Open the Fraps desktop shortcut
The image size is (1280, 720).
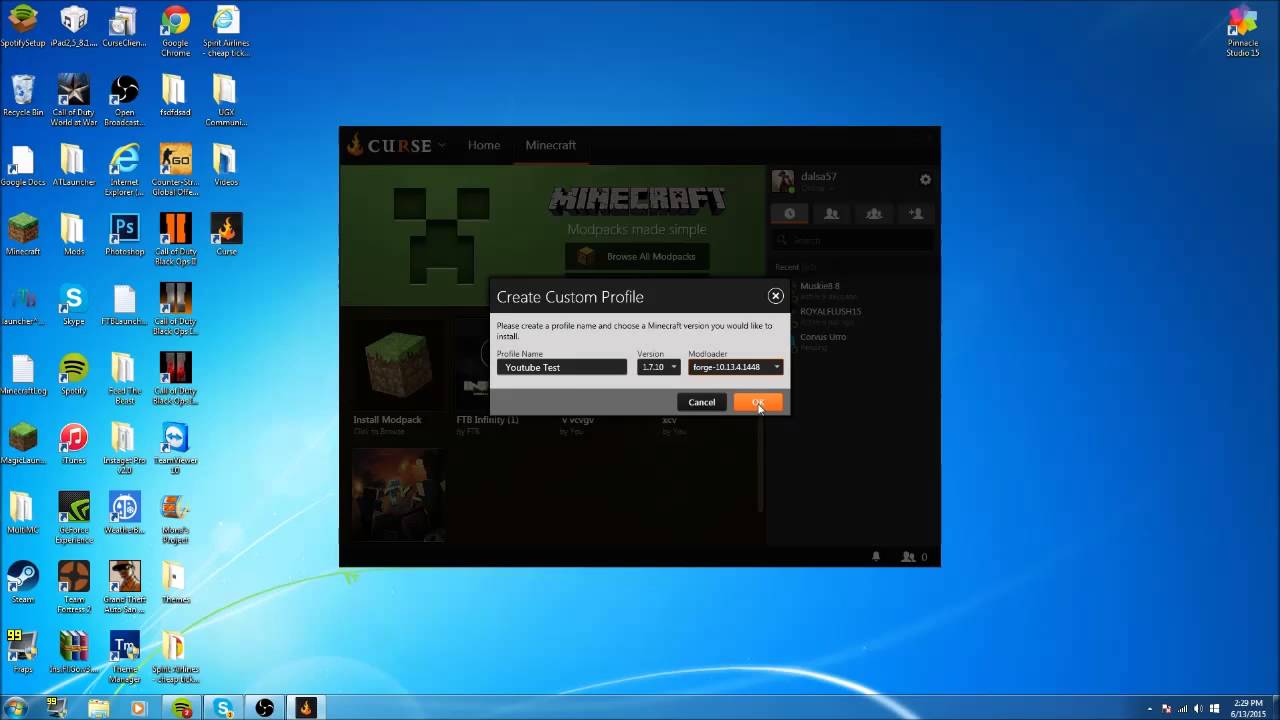(22, 652)
